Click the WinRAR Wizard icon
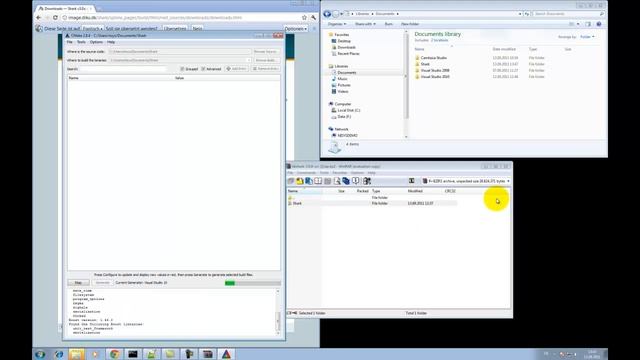 (x=346, y=181)
